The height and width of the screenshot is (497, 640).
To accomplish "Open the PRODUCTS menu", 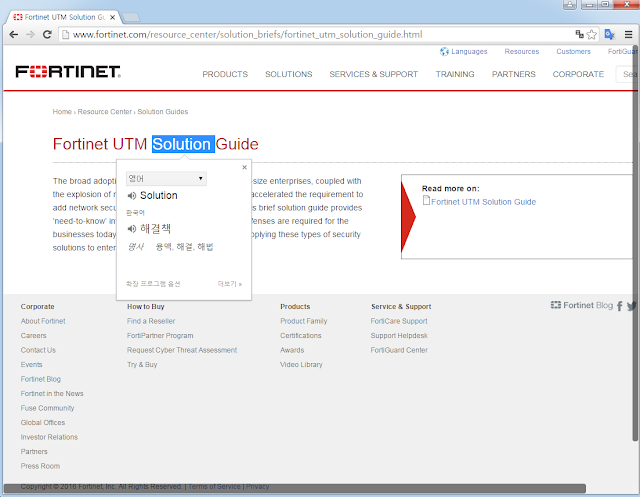I will click(x=225, y=74).
